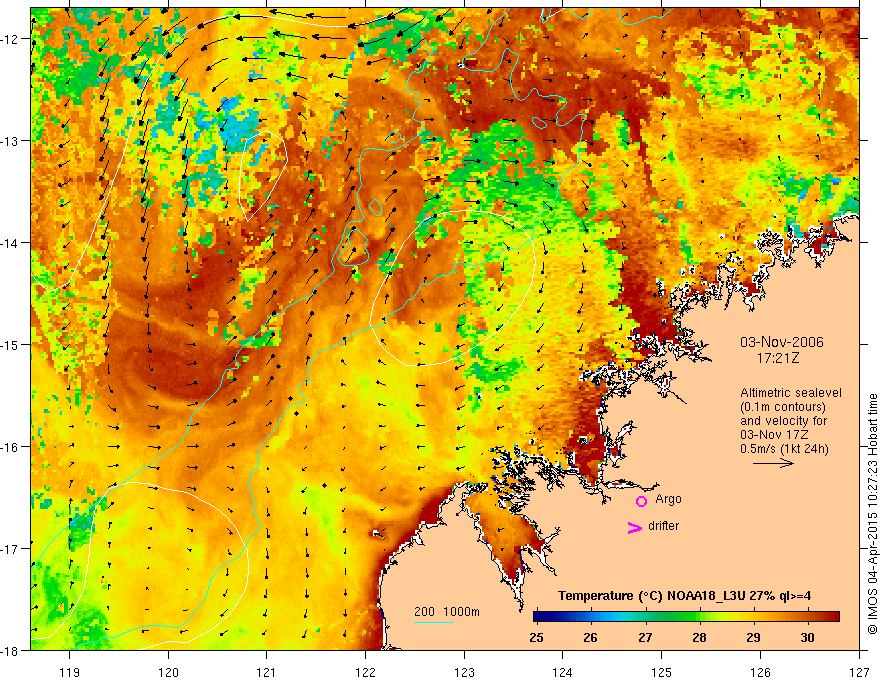Click the date text 03-Nov-2006
The width and height of the screenshot is (880, 680).
click(x=782, y=342)
